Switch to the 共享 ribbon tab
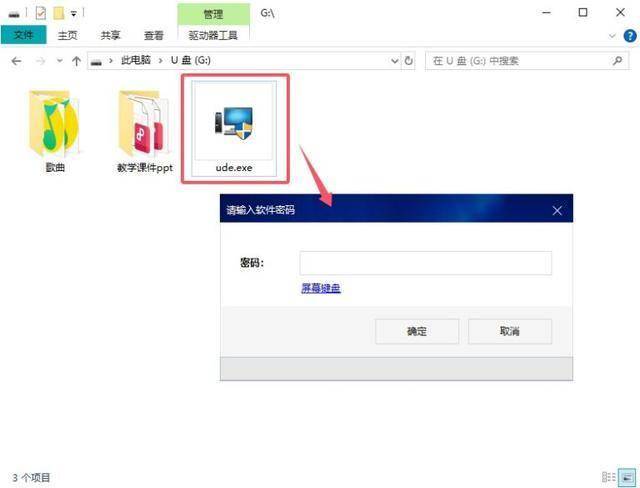The width and height of the screenshot is (640, 488). point(111,35)
